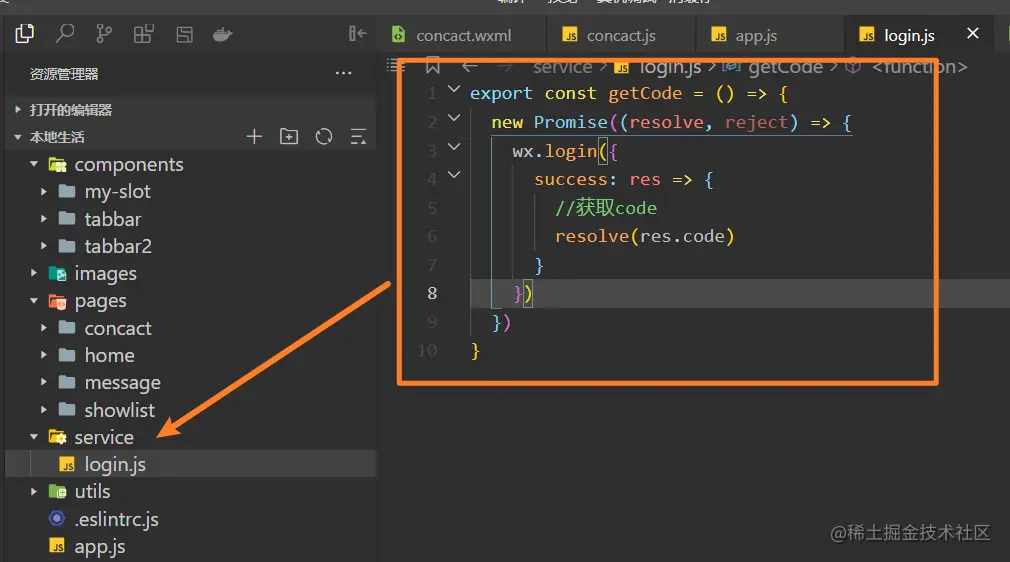This screenshot has width=1010, height=562.
Task: Open the Source Control branch icon
Action: (x=104, y=34)
